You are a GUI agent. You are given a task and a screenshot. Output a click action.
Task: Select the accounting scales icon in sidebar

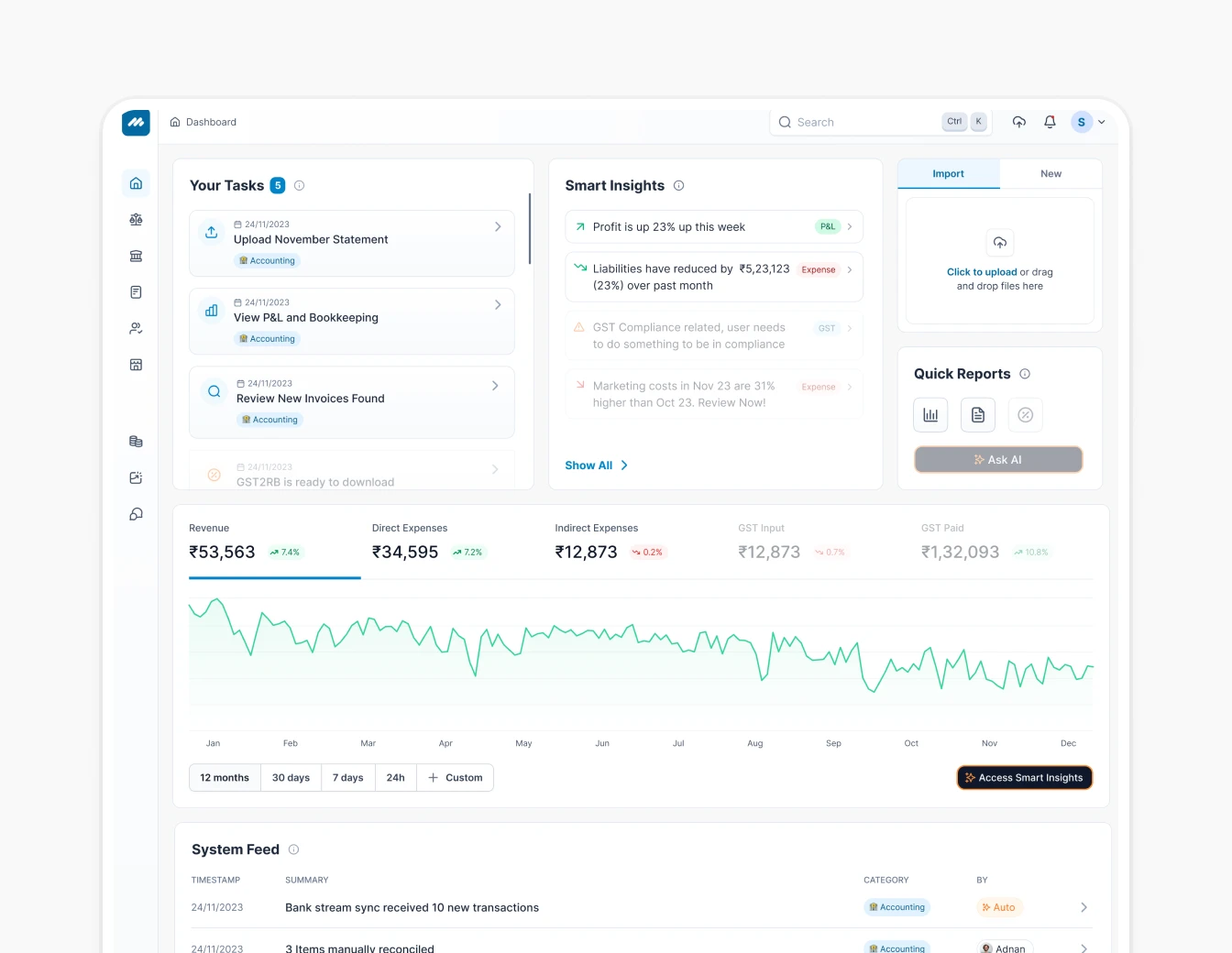tap(136, 219)
